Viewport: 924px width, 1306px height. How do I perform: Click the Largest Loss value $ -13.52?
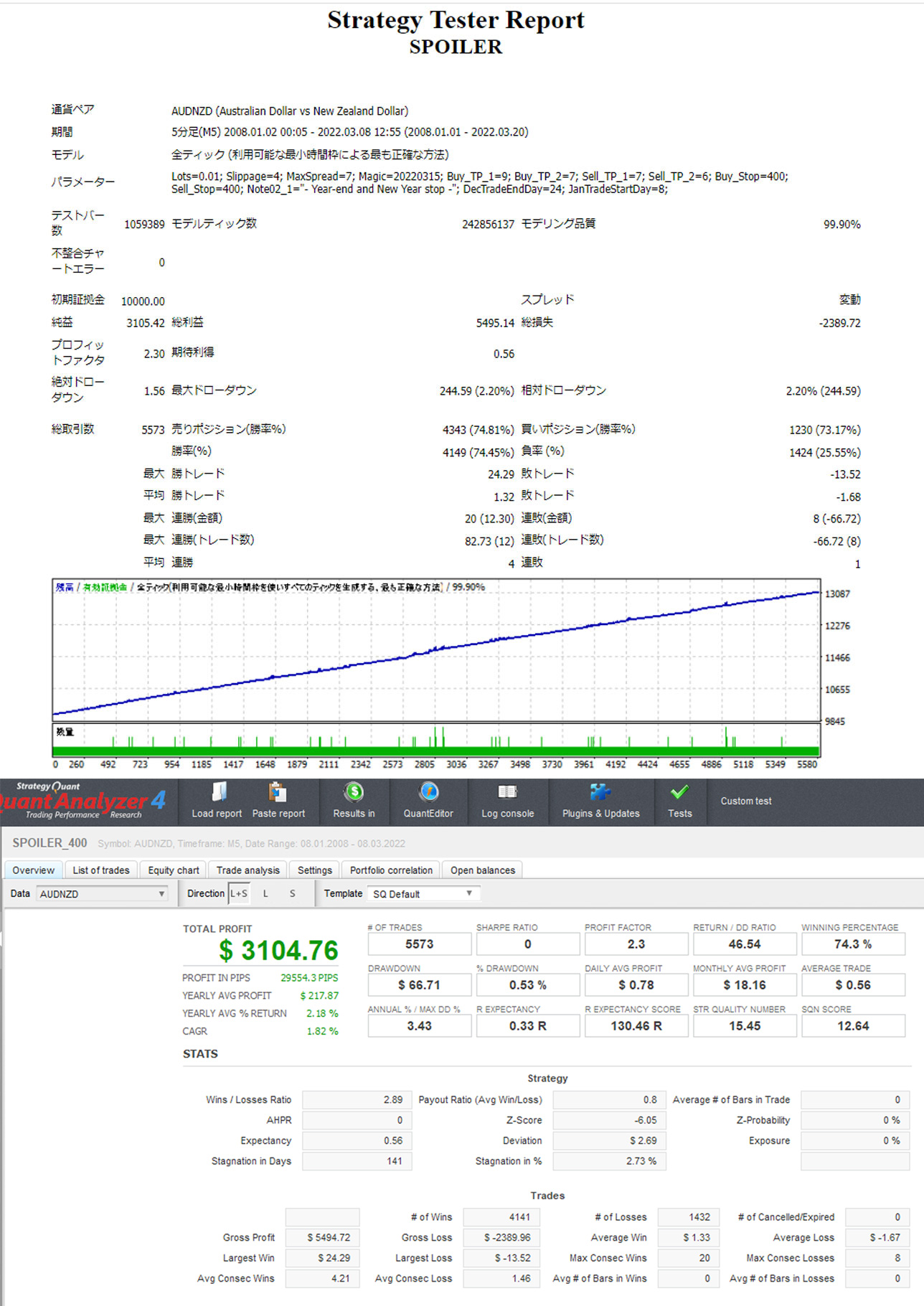pyautogui.click(x=501, y=1258)
